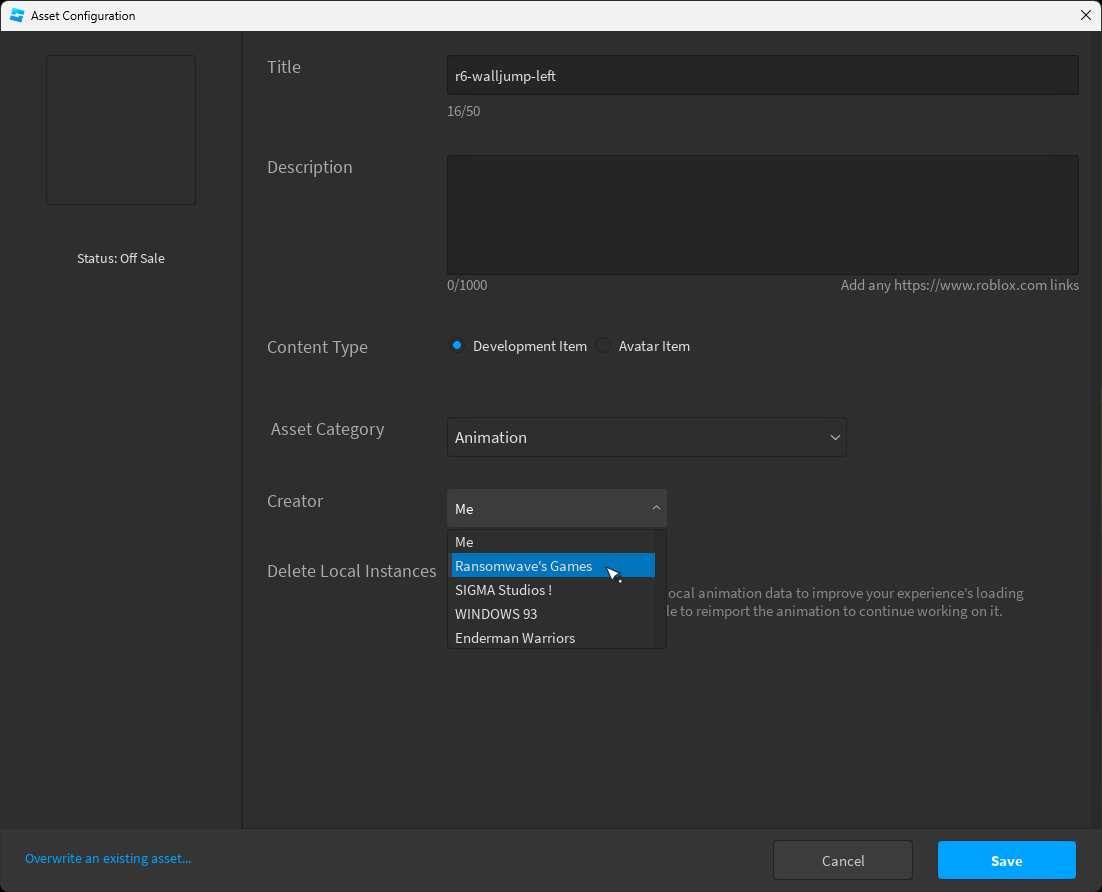The image size is (1102, 892).
Task: Choose Ransomwave's Games as creator
Action: [x=552, y=565]
